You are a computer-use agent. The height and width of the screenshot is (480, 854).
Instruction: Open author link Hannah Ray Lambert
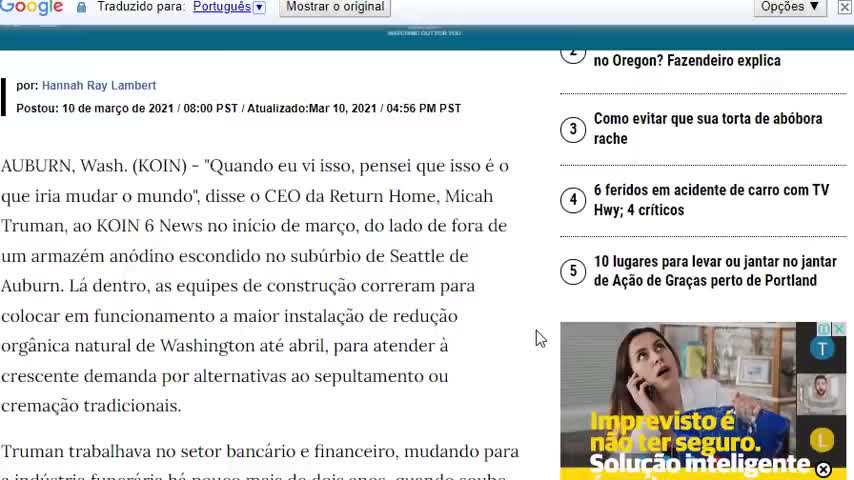99,86
